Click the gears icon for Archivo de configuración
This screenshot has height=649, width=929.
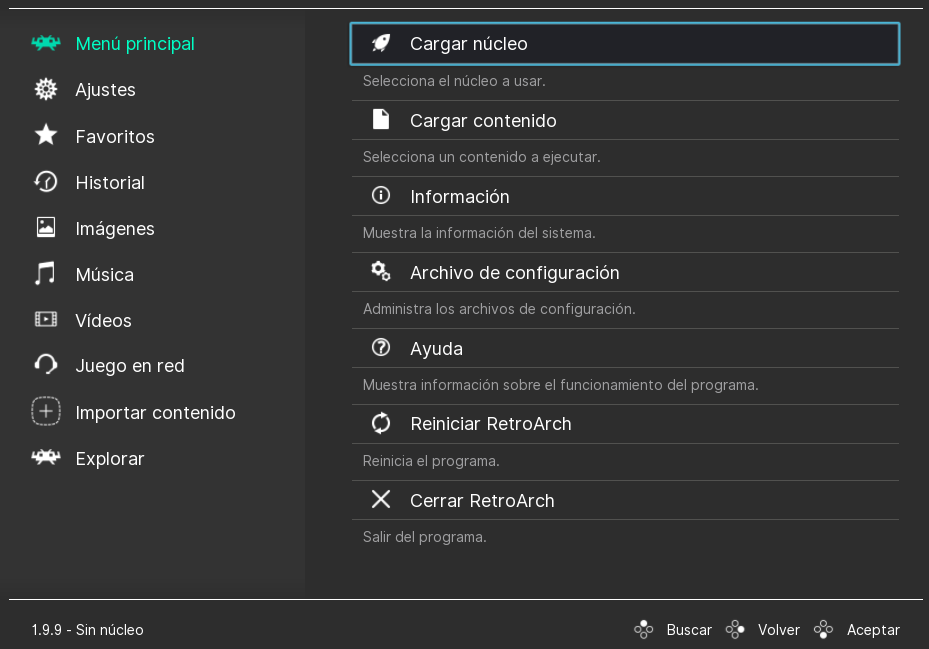[381, 272]
